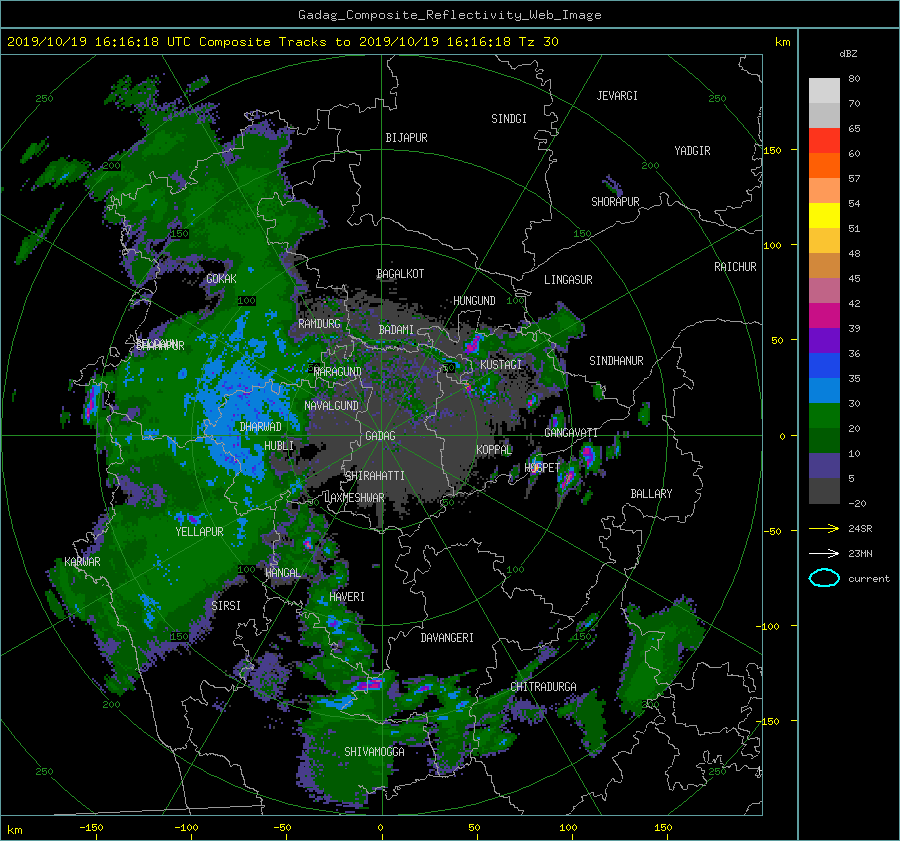This screenshot has width=900, height=841.
Task: Click the DHARWAD city label
Action: click(x=261, y=427)
